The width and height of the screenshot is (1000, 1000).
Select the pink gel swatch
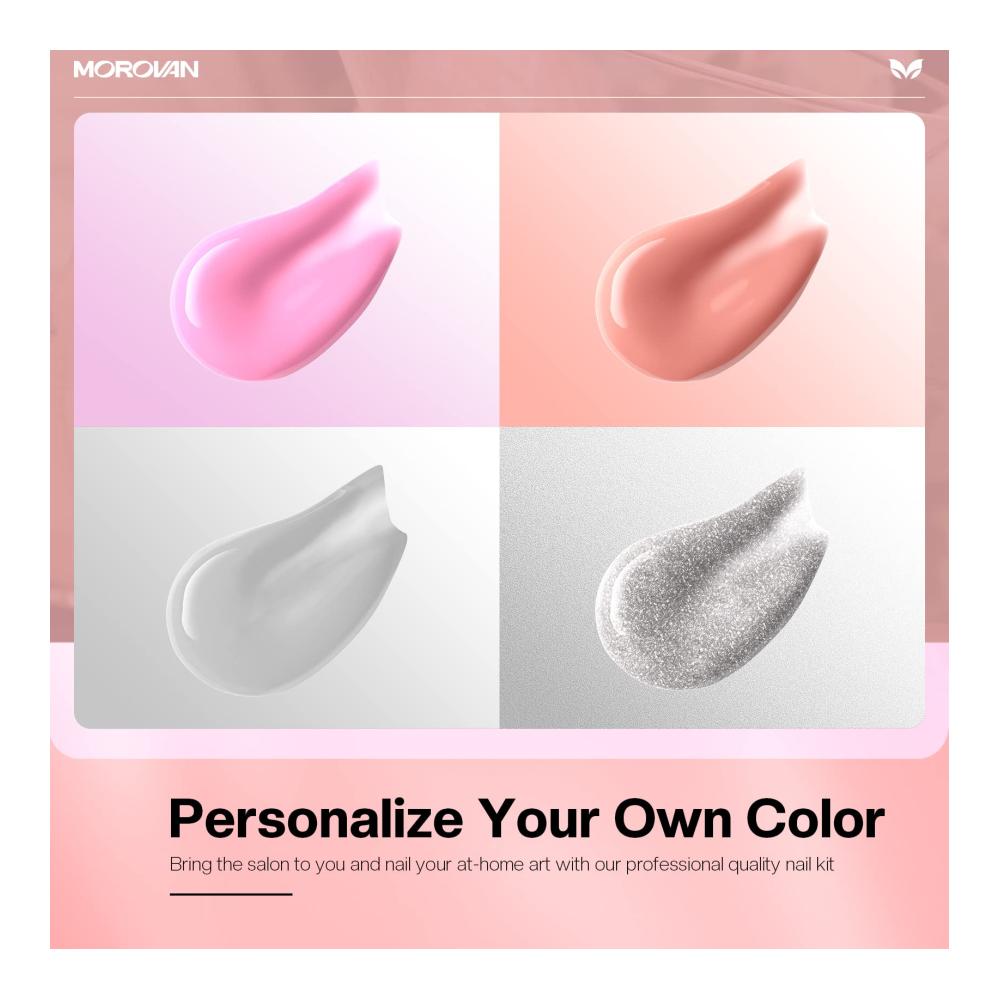(285, 272)
